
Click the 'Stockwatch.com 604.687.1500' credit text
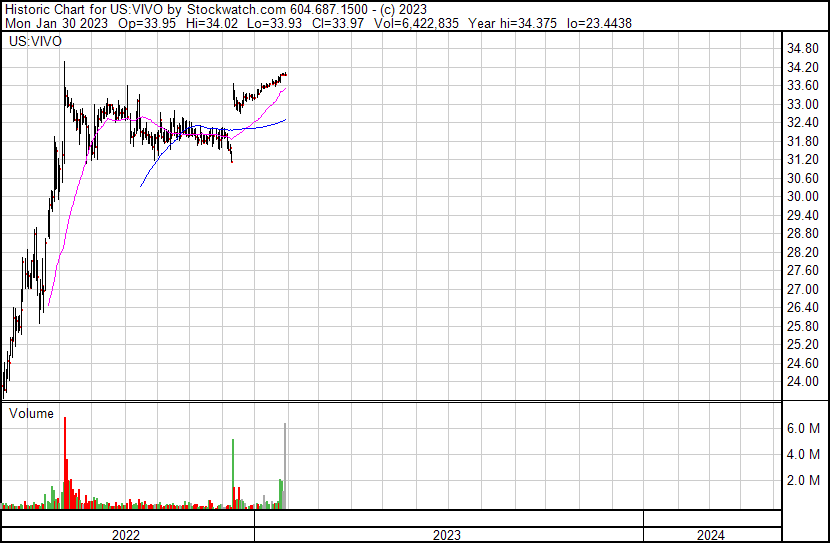(x=277, y=9)
